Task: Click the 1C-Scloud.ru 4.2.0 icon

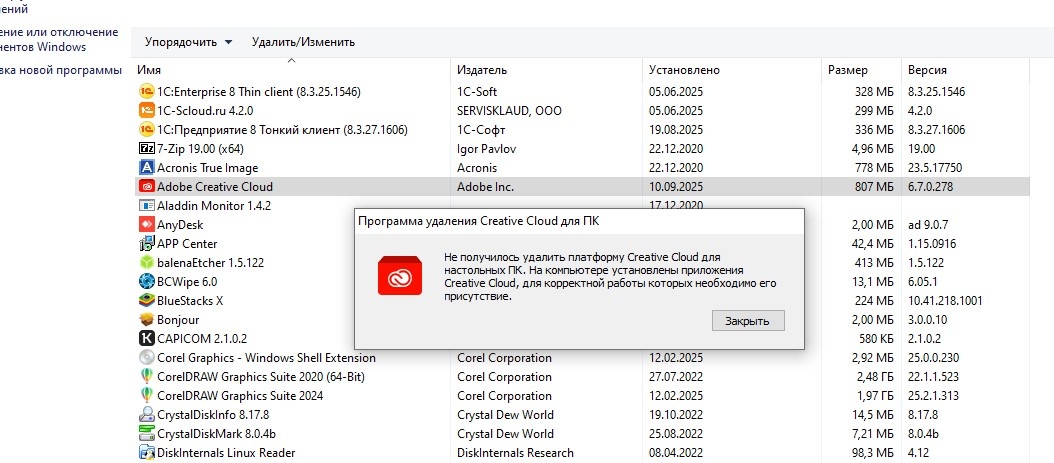Action: click(x=147, y=110)
